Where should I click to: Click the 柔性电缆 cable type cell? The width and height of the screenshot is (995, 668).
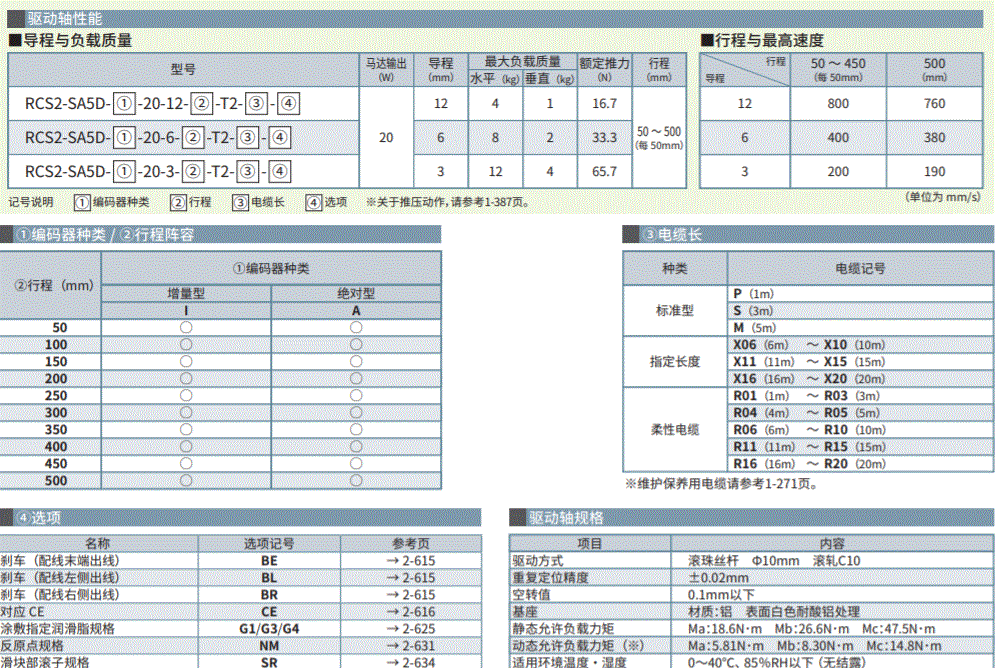tap(675, 429)
